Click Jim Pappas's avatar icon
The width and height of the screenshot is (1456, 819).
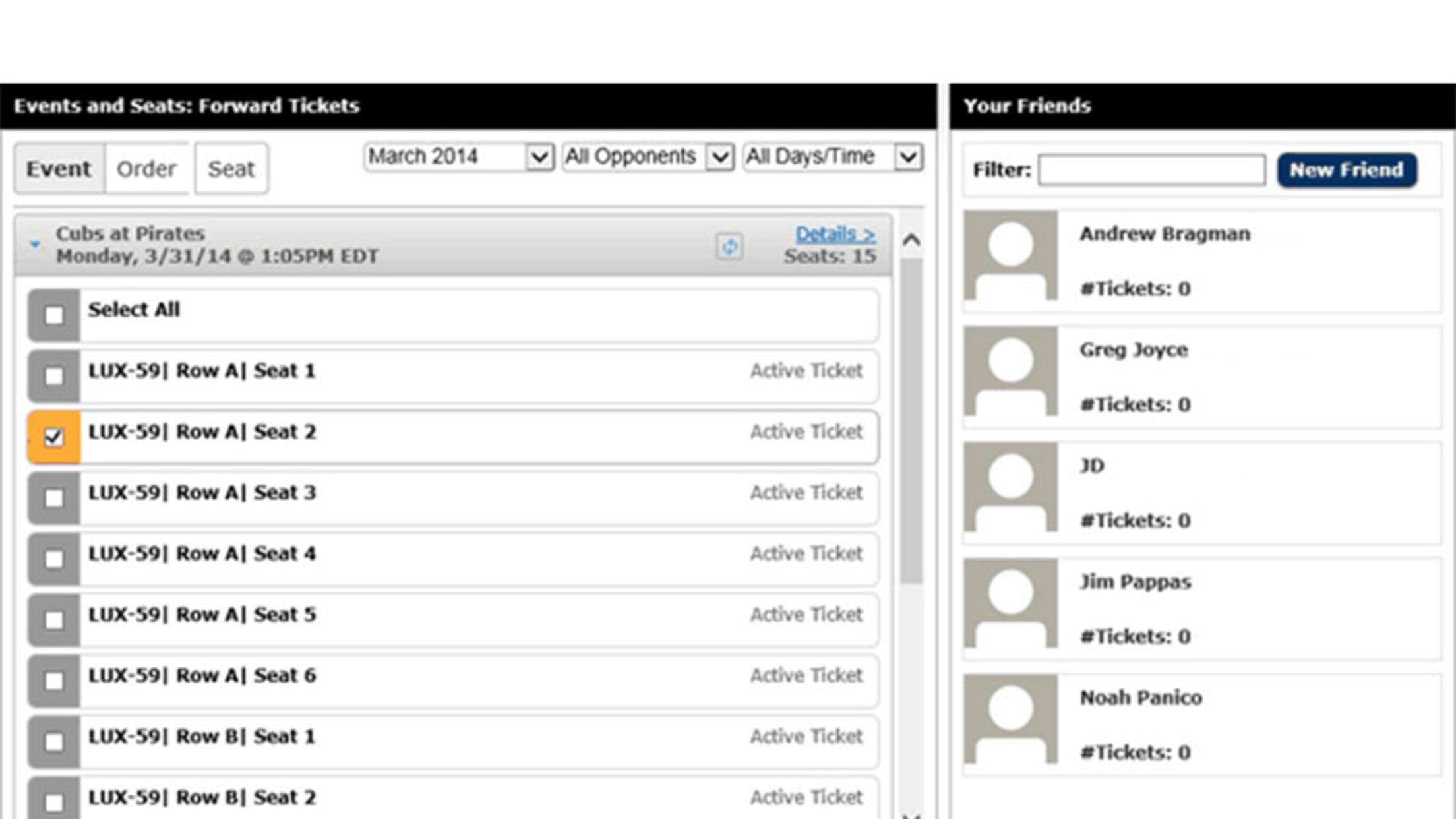pyautogui.click(x=1010, y=603)
